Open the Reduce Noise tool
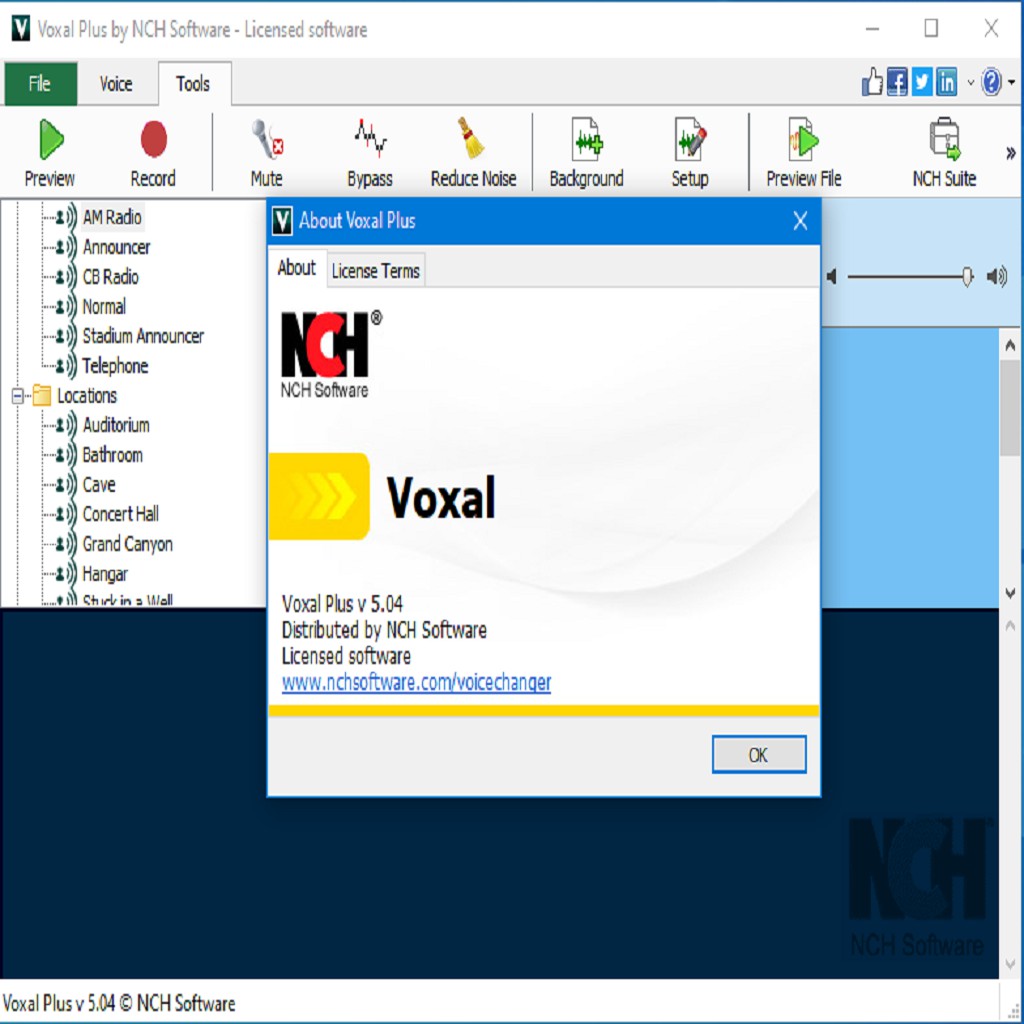1024x1024 pixels. coord(471,150)
